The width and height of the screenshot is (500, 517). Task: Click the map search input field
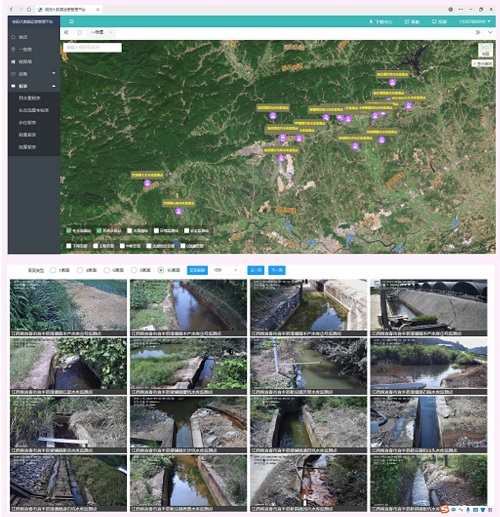click(x=92, y=48)
